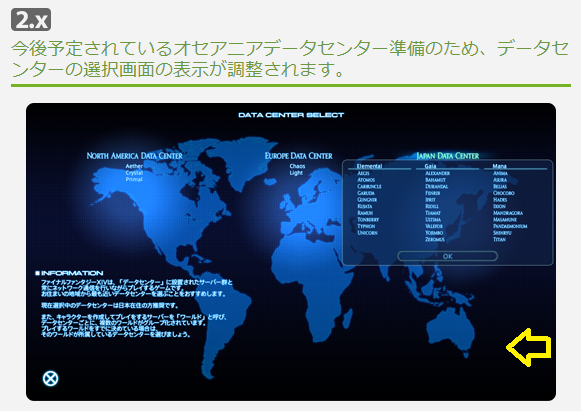Click the Yojimbo world name
Image resolution: width=581 pixels, height=411 pixels.
(x=434, y=233)
